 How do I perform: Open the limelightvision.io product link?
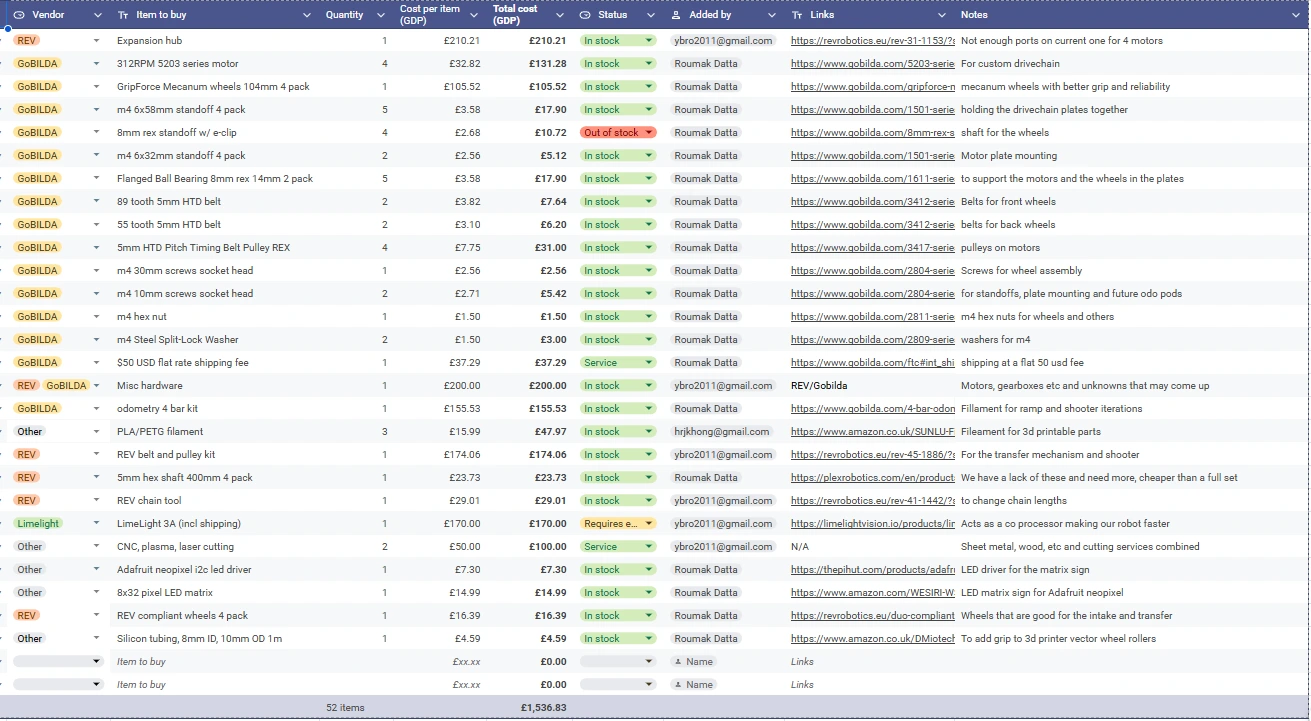[x=872, y=524]
